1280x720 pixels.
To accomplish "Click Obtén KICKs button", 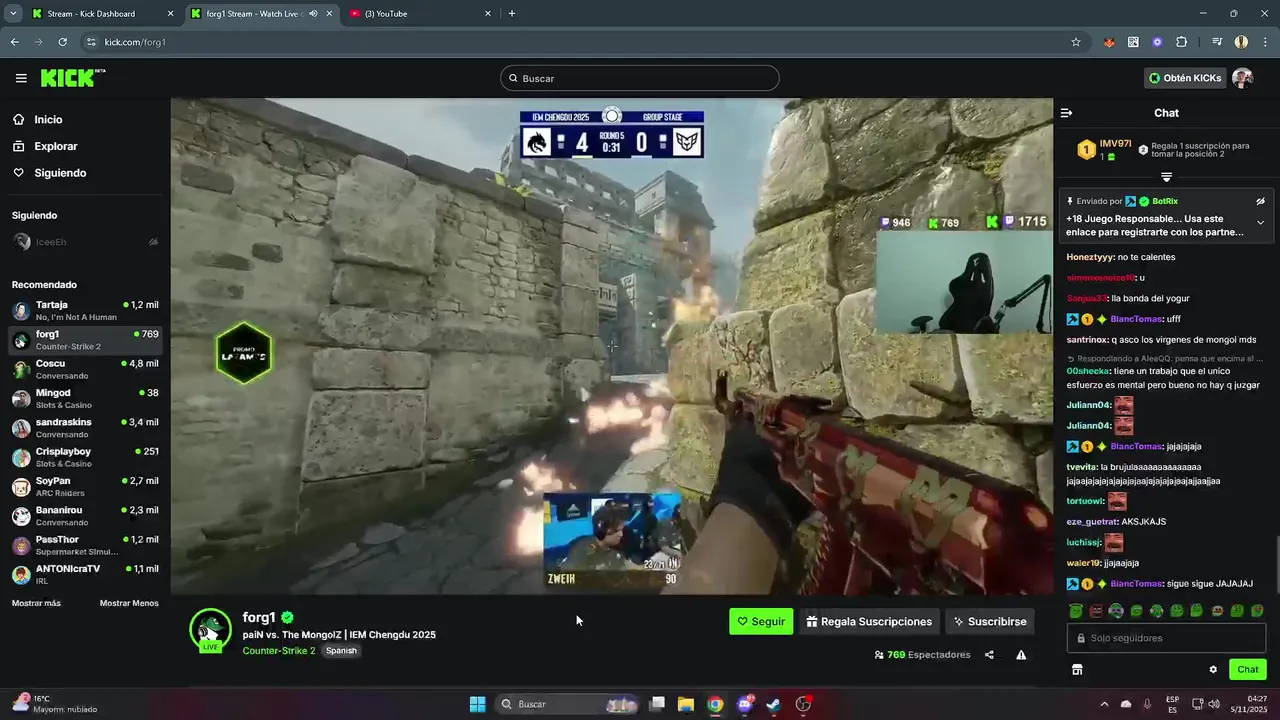I will click(1184, 78).
